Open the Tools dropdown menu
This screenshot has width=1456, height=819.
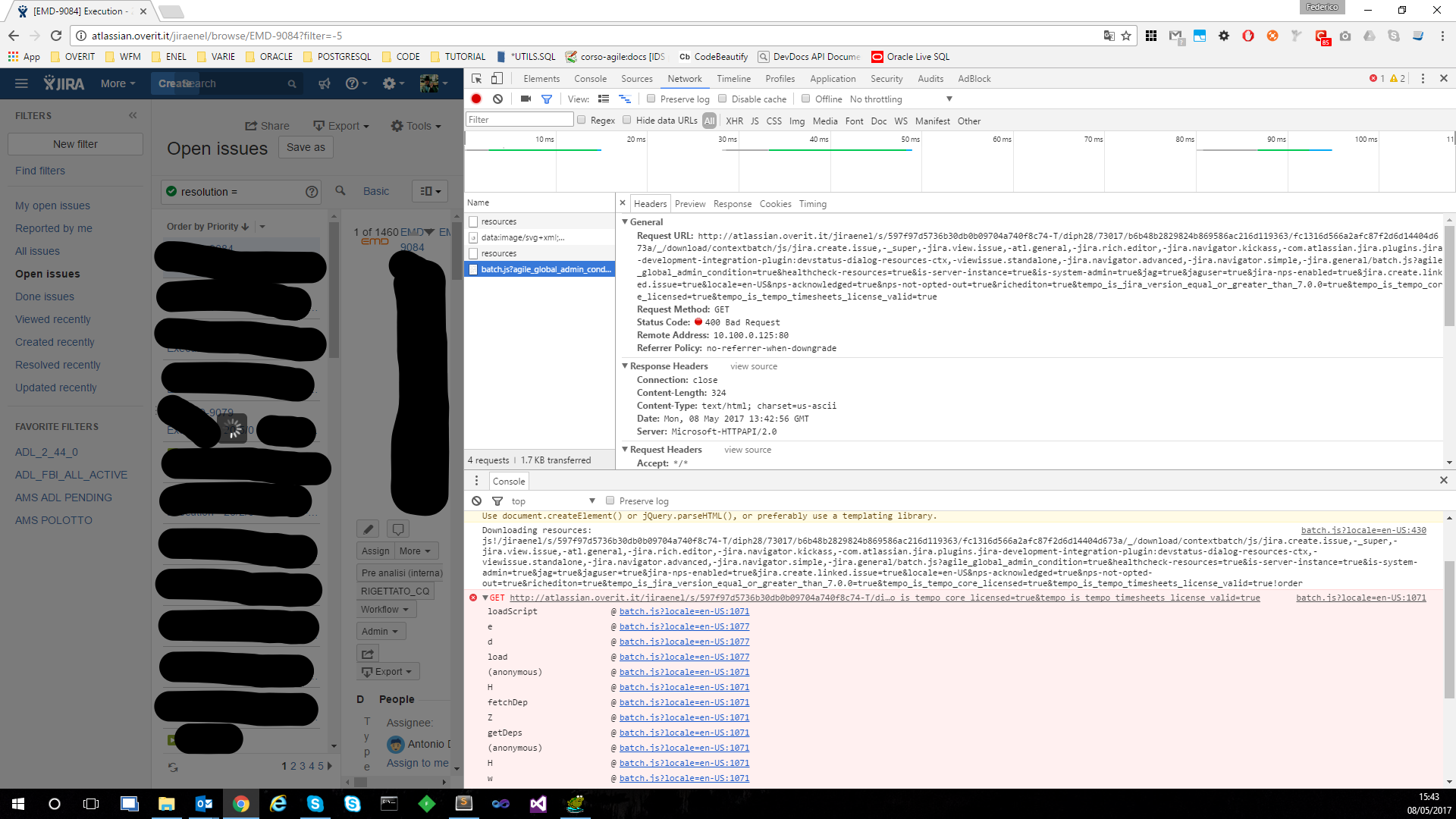click(x=416, y=126)
